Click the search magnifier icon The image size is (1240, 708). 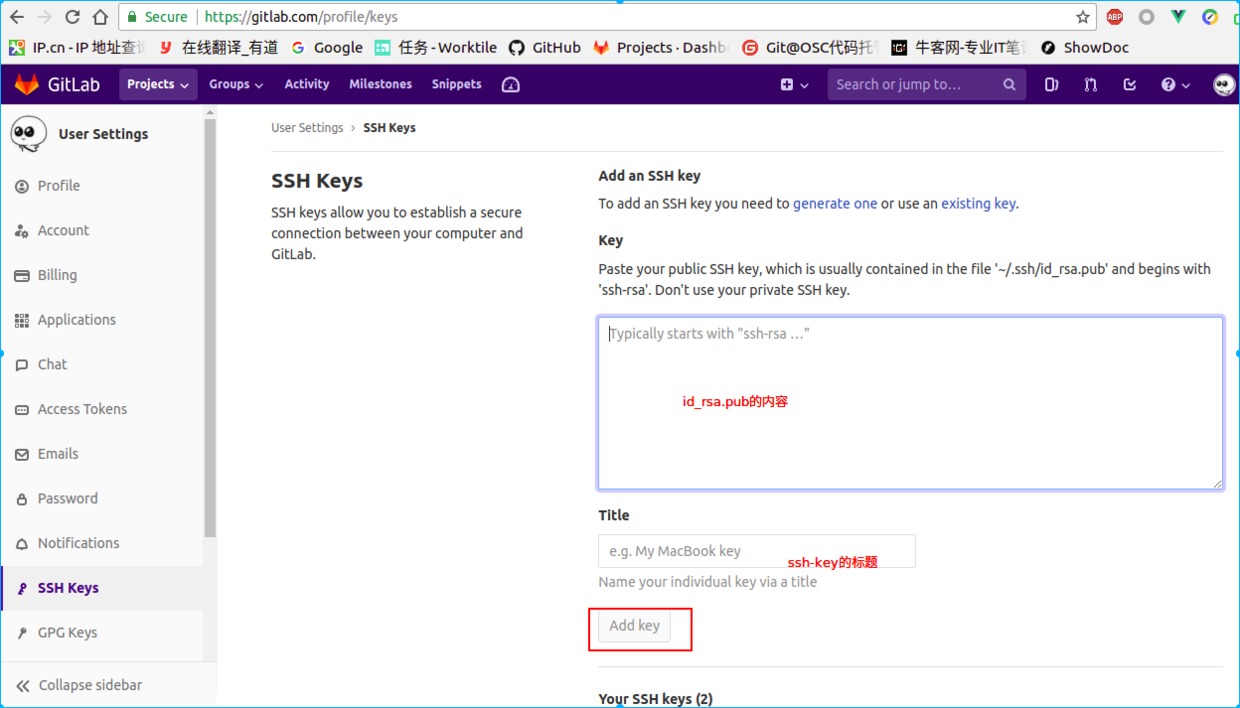click(1008, 84)
